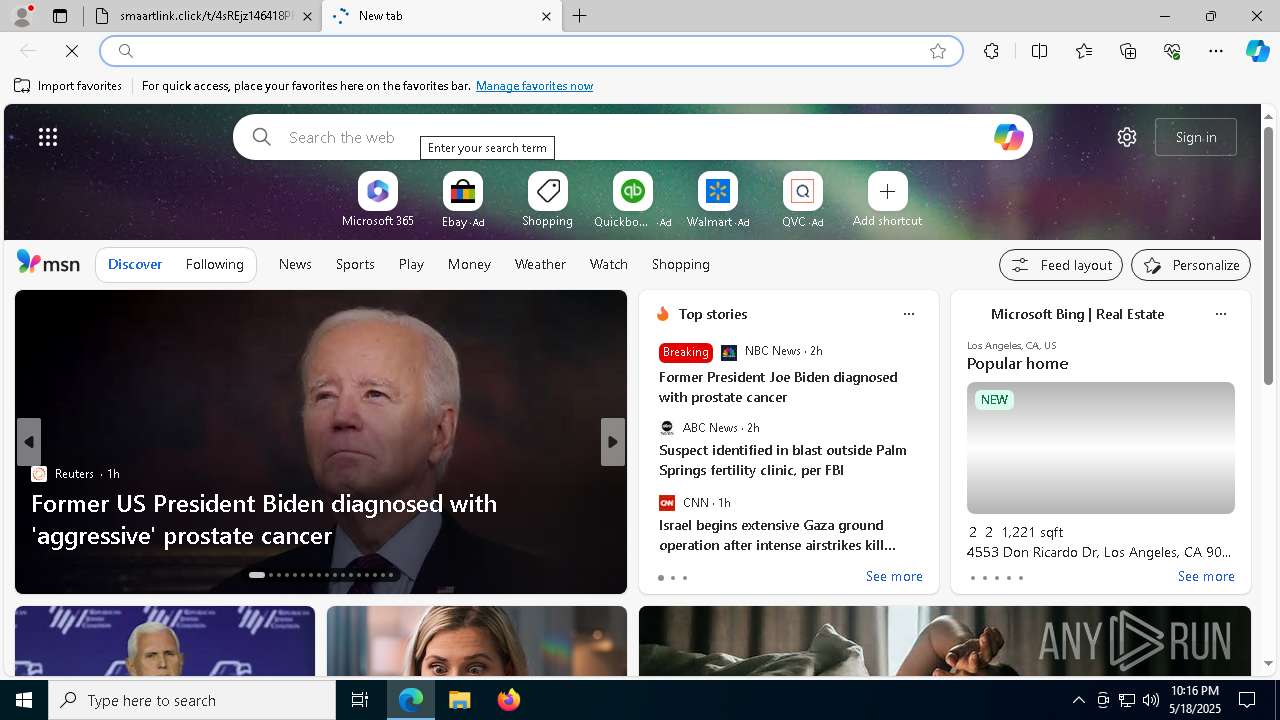Click the msn logo

(x=48, y=263)
